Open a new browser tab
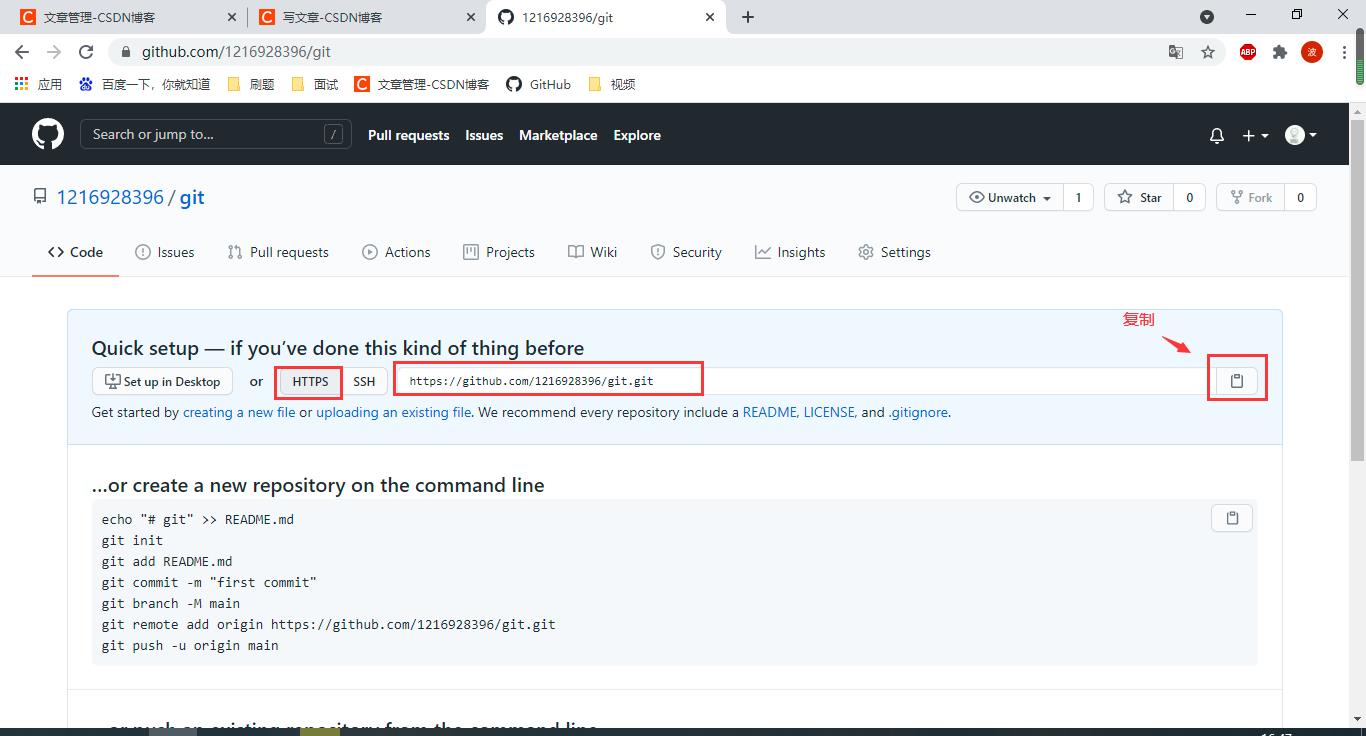The width and height of the screenshot is (1366, 736). click(x=748, y=17)
